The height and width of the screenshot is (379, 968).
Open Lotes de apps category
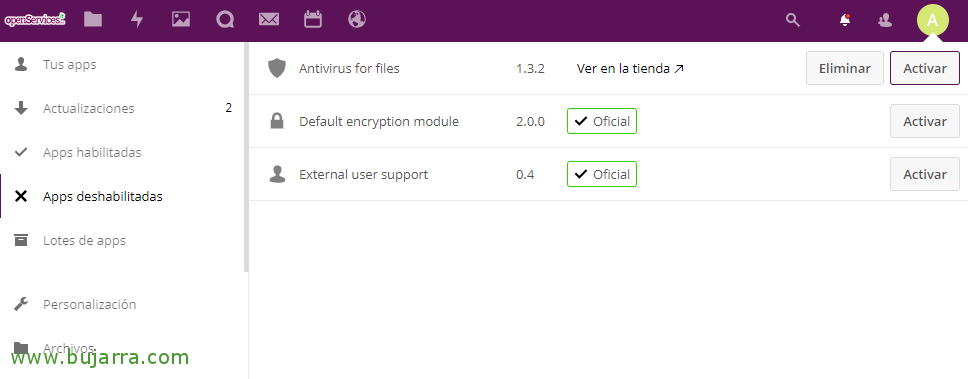click(x=85, y=241)
